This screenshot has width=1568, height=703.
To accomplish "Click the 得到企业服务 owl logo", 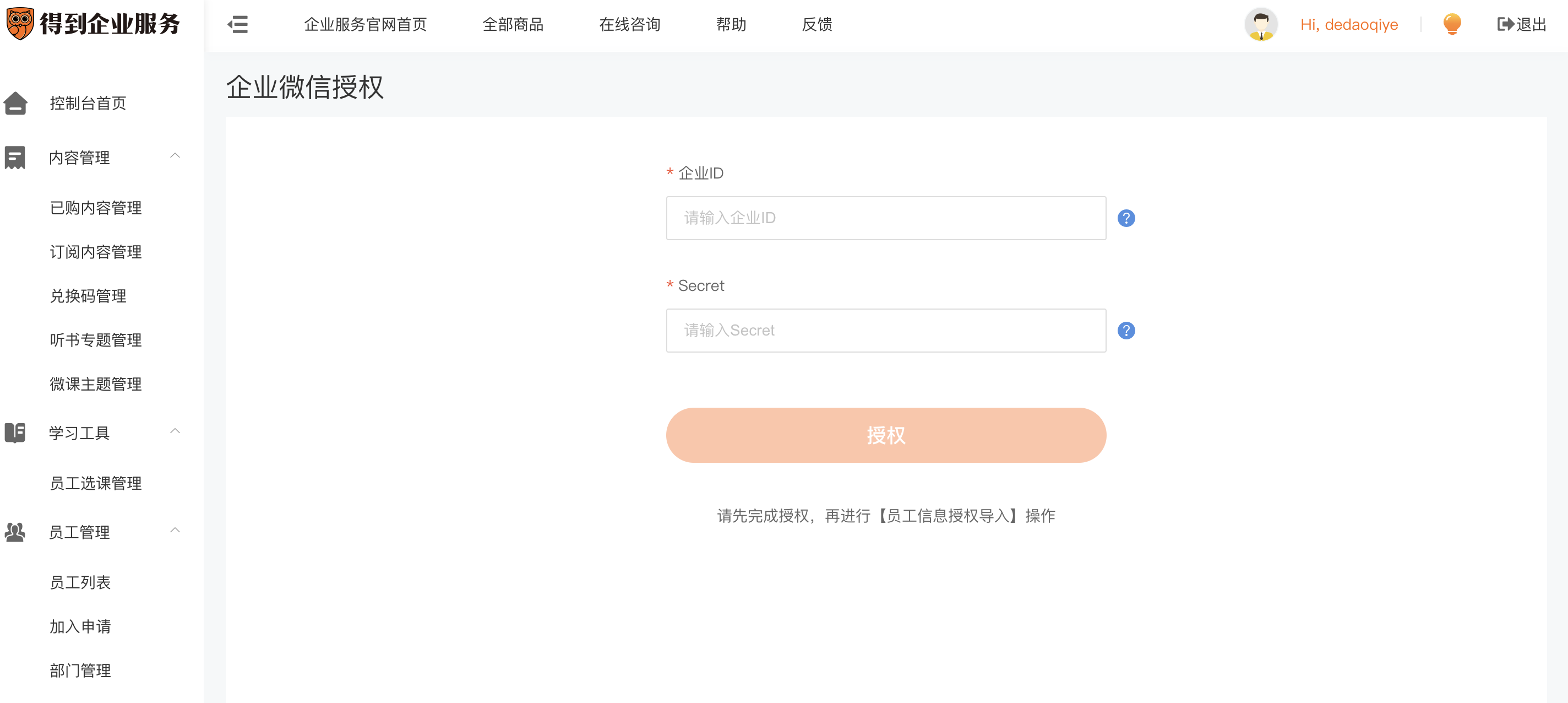I will 20,23.
